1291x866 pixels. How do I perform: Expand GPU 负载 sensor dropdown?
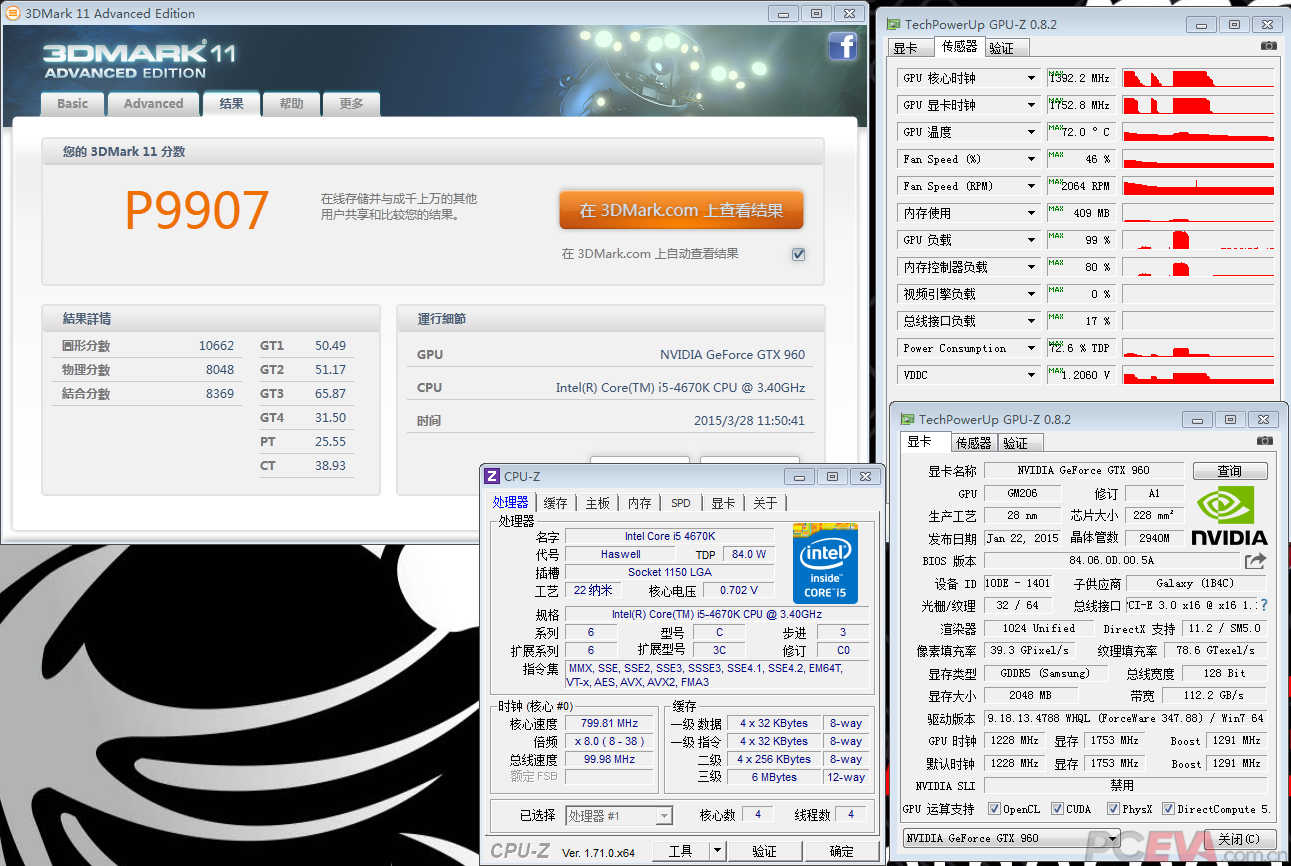coord(1031,240)
